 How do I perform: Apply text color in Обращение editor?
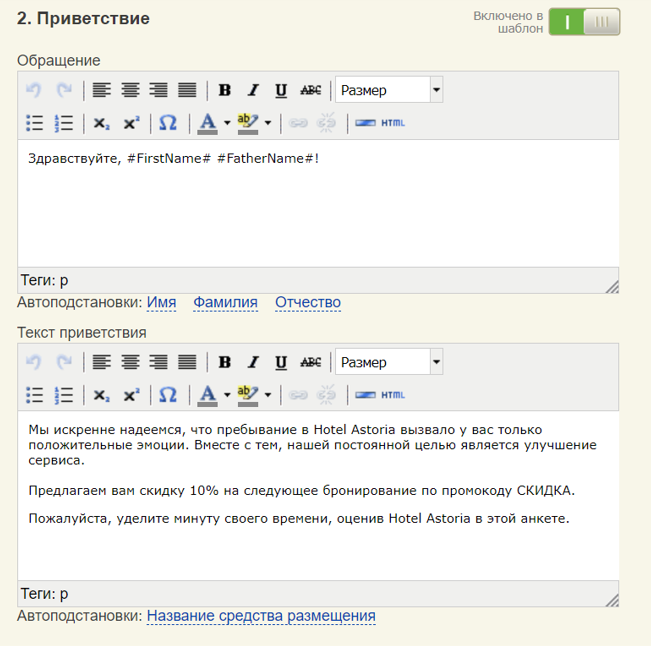click(208, 123)
